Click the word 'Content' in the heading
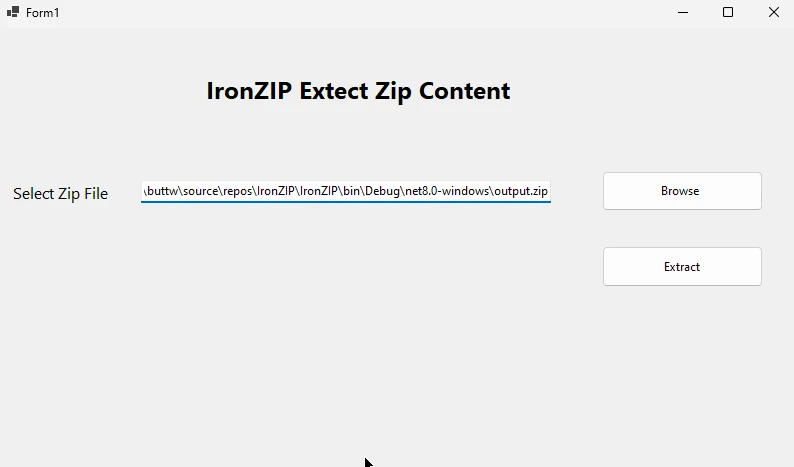Image resolution: width=794 pixels, height=467 pixels. [465, 91]
